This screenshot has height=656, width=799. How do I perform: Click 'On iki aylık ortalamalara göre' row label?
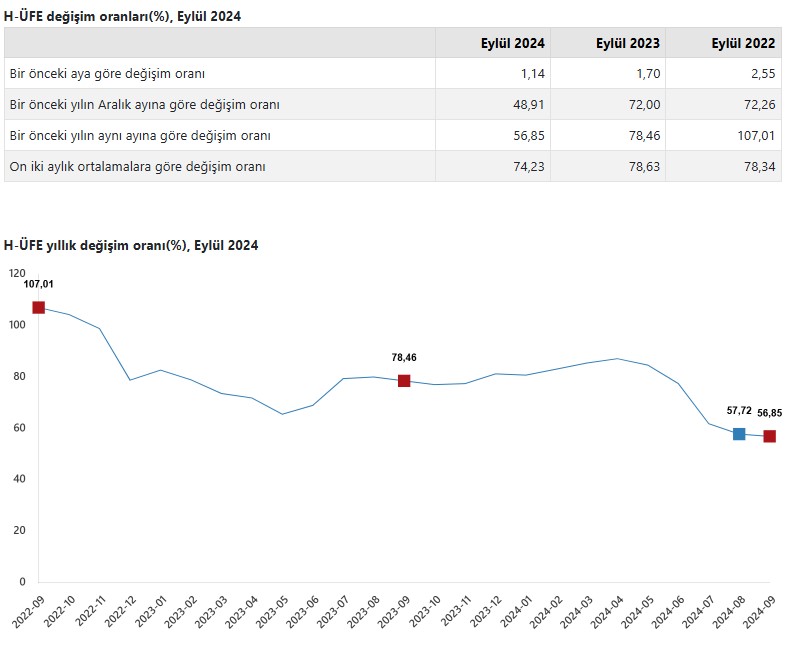pos(137,166)
